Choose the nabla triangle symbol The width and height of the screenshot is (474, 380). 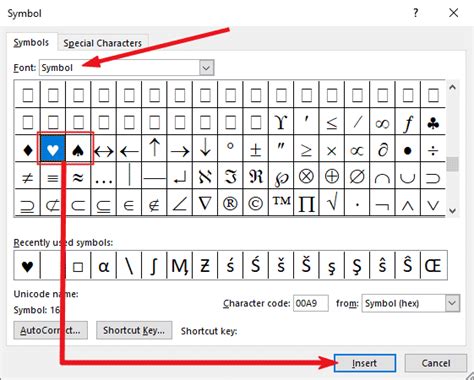click(205, 203)
